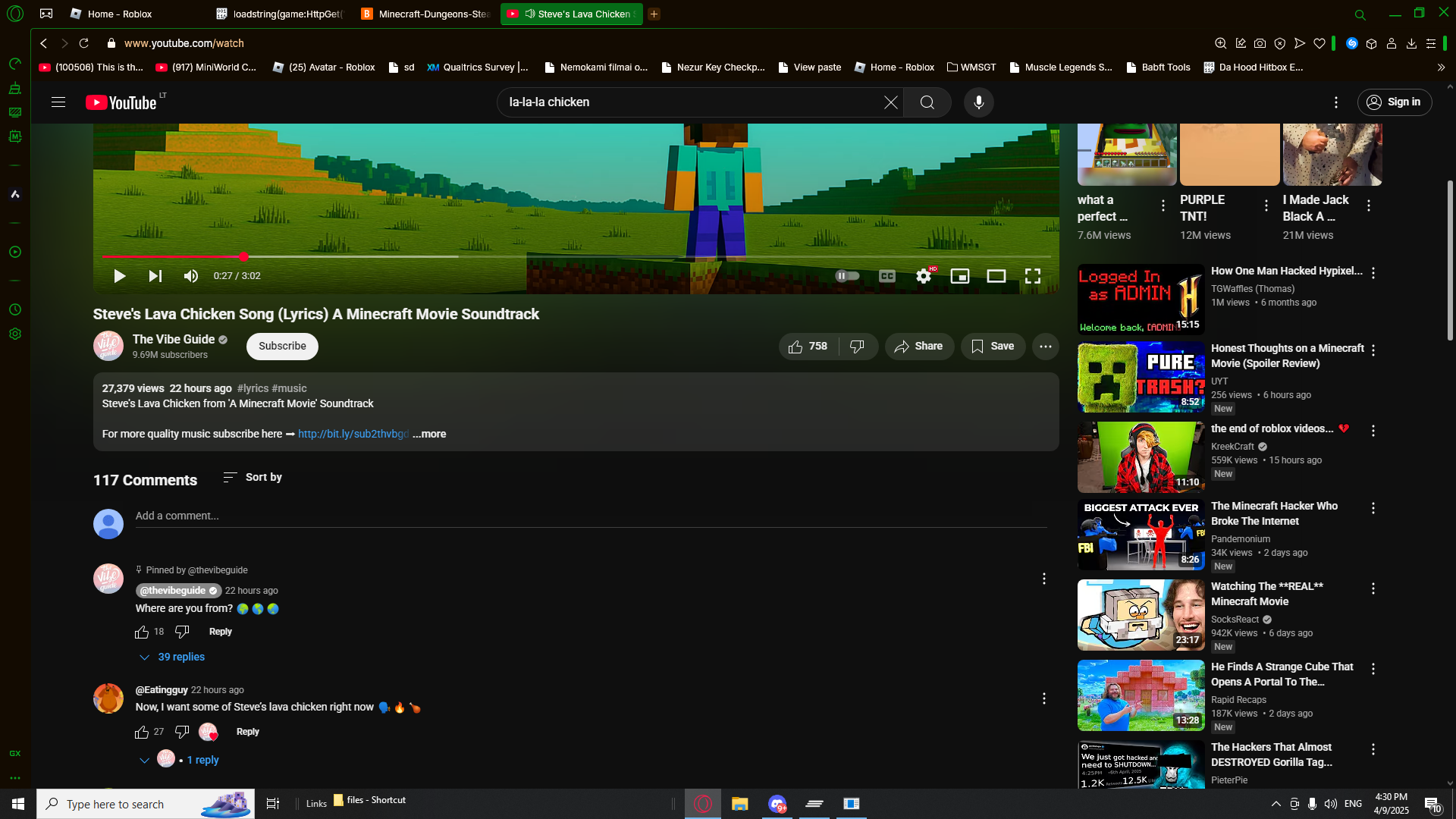Open more actions menu under the video
The image size is (1456, 819).
[x=1046, y=347]
